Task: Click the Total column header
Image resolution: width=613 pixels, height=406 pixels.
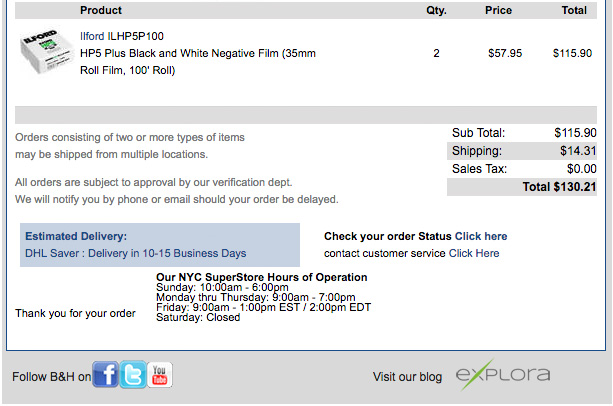Action: [x=574, y=10]
